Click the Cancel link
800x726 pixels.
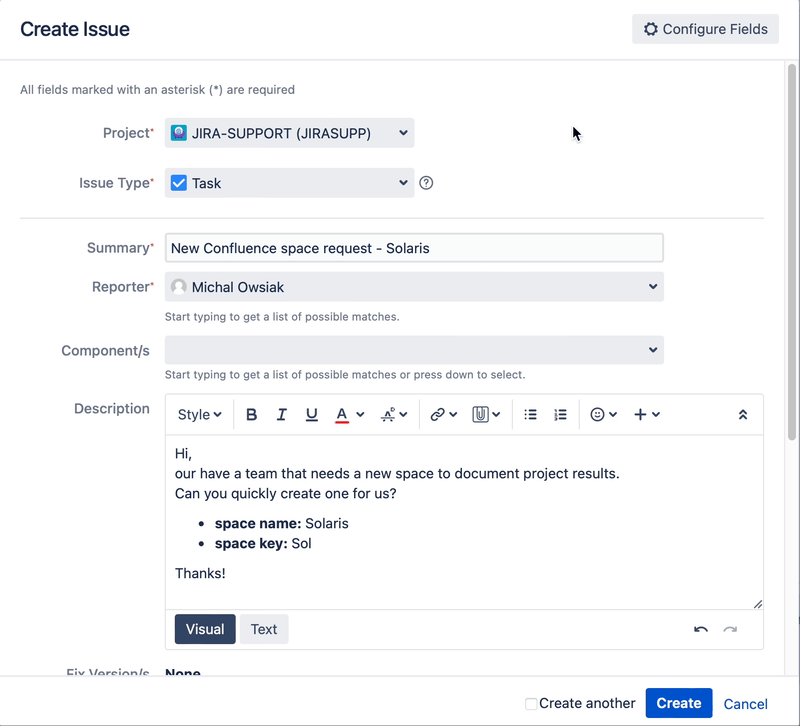[x=745, y=704]
